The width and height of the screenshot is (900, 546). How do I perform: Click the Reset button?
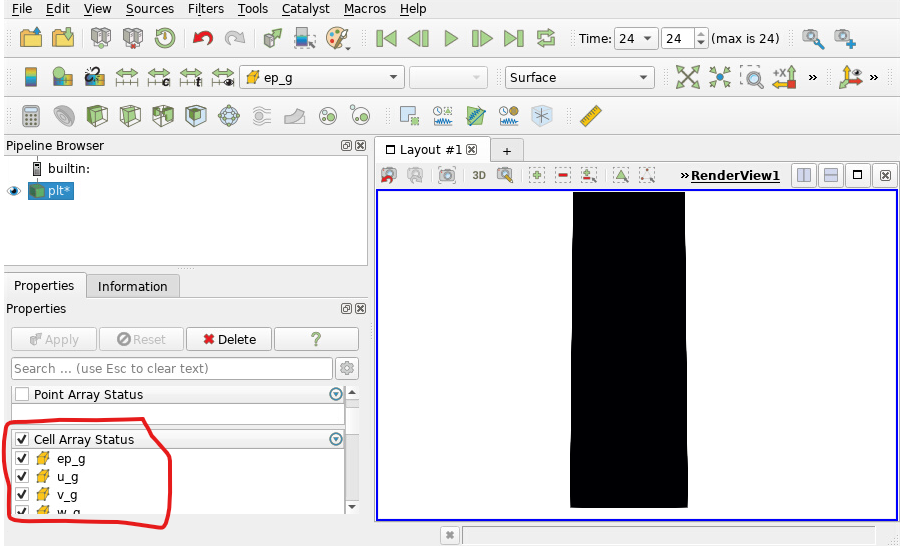(141, 339)
